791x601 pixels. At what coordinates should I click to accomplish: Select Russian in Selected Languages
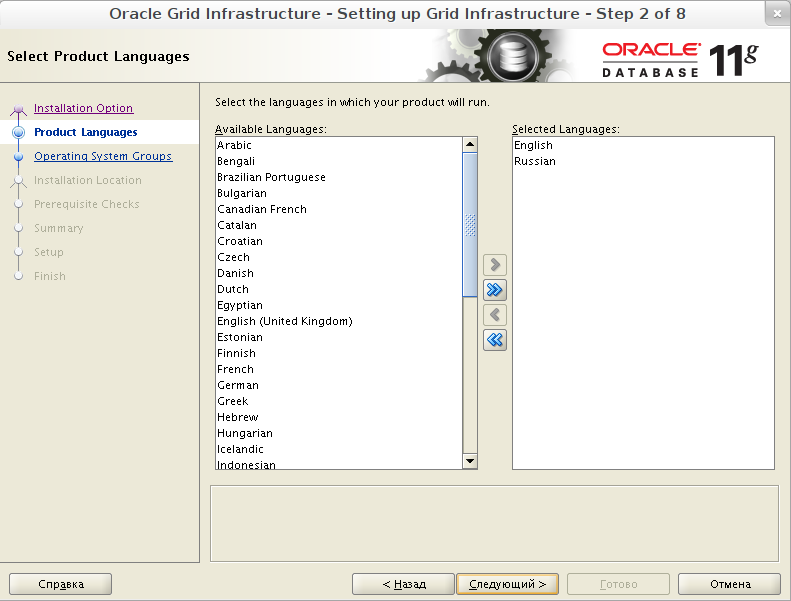click(x=643, y=161)
